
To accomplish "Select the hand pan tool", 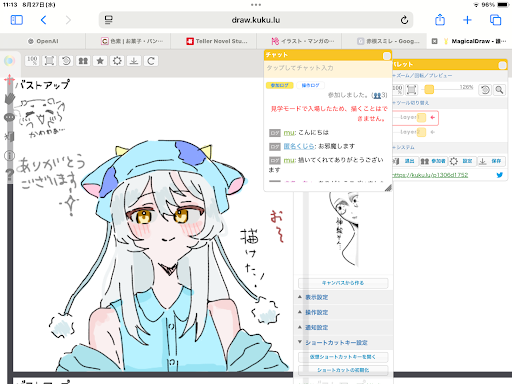I will pos(10,99).
